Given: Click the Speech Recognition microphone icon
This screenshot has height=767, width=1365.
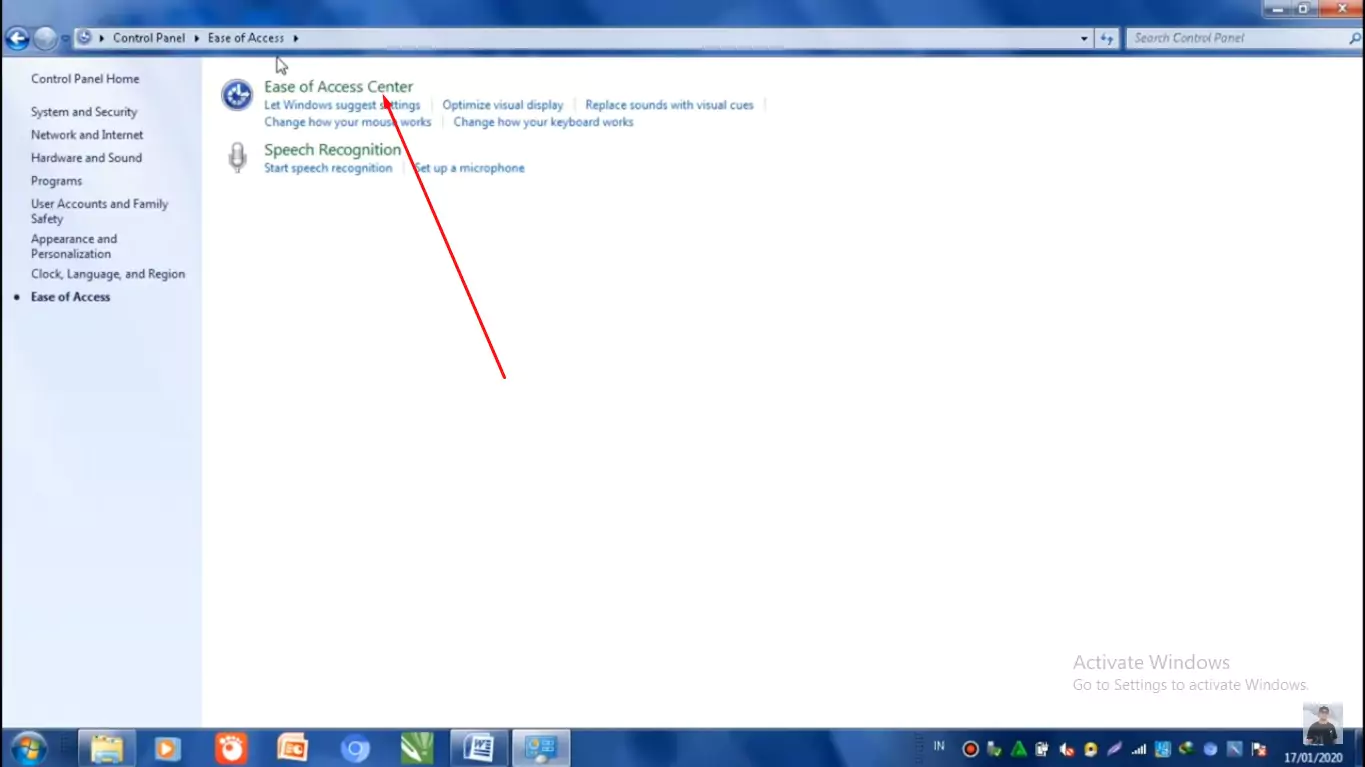Looking at the screenshot, I should (237, 157).
